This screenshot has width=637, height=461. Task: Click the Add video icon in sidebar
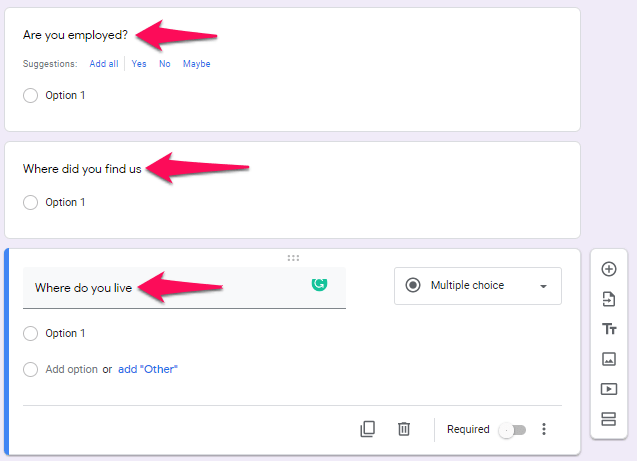click(x=608, y=389)
